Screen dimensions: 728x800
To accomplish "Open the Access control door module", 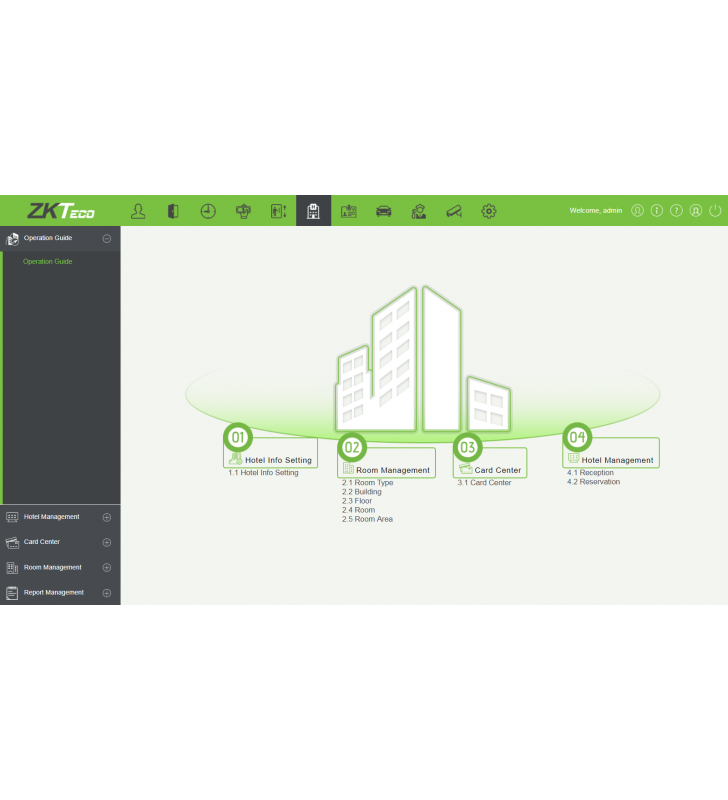I will coord(173,211).
